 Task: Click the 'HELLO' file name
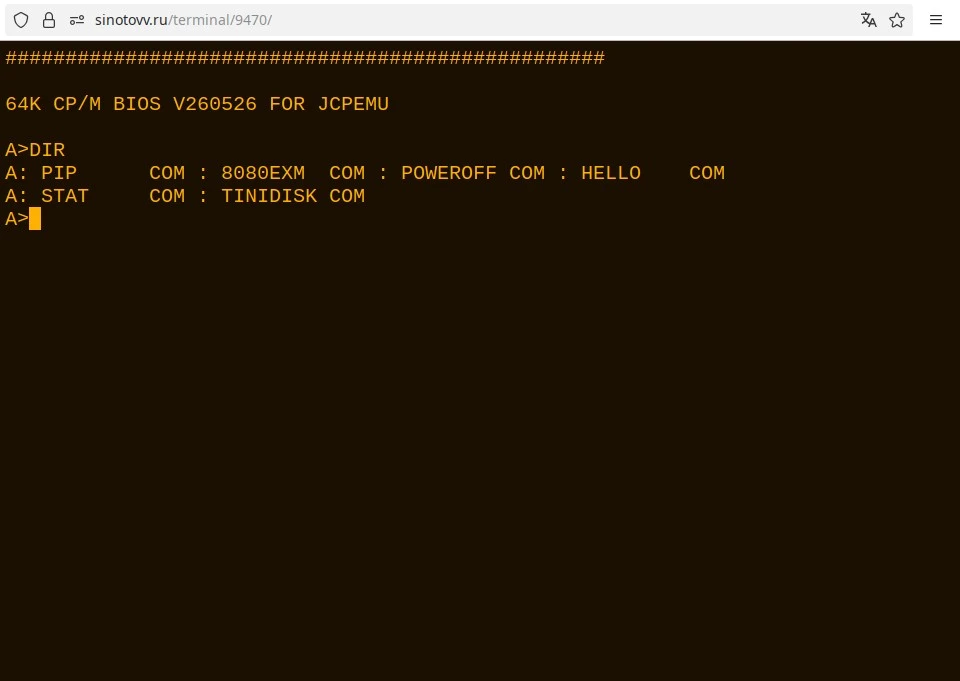tap(611, 173)
